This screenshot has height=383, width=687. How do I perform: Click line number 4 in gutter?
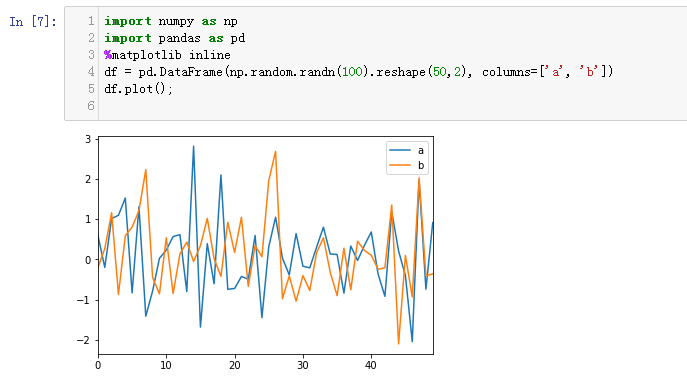[91, 72]
